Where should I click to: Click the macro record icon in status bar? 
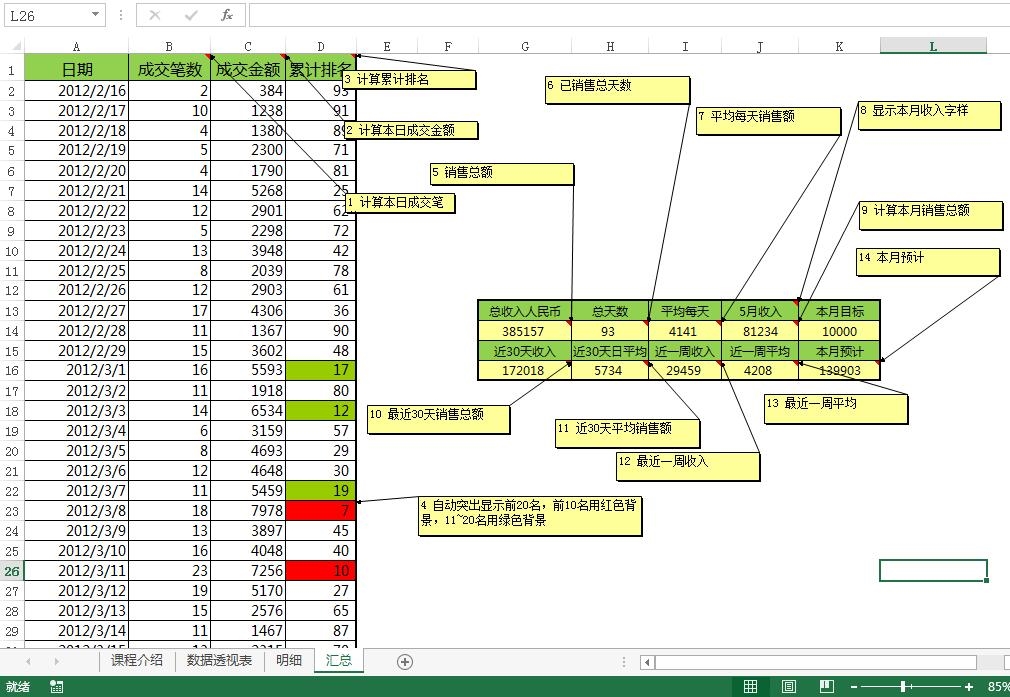point(57,687)
